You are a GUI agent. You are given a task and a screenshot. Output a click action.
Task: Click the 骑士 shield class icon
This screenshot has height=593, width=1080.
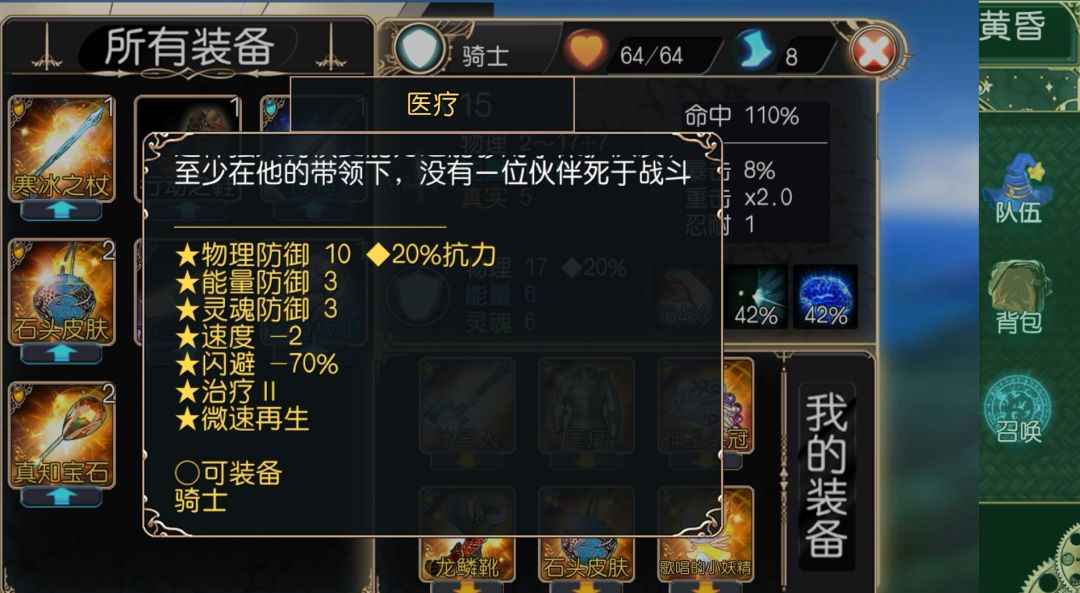[x=420, y=50]
